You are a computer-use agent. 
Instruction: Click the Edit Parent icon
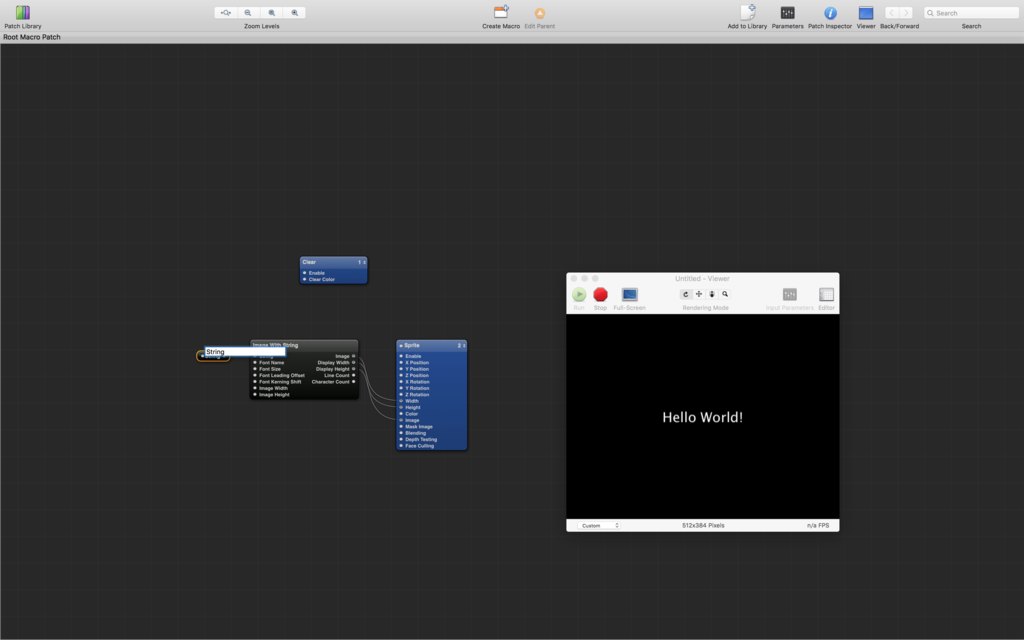click(x=539, y=13)
